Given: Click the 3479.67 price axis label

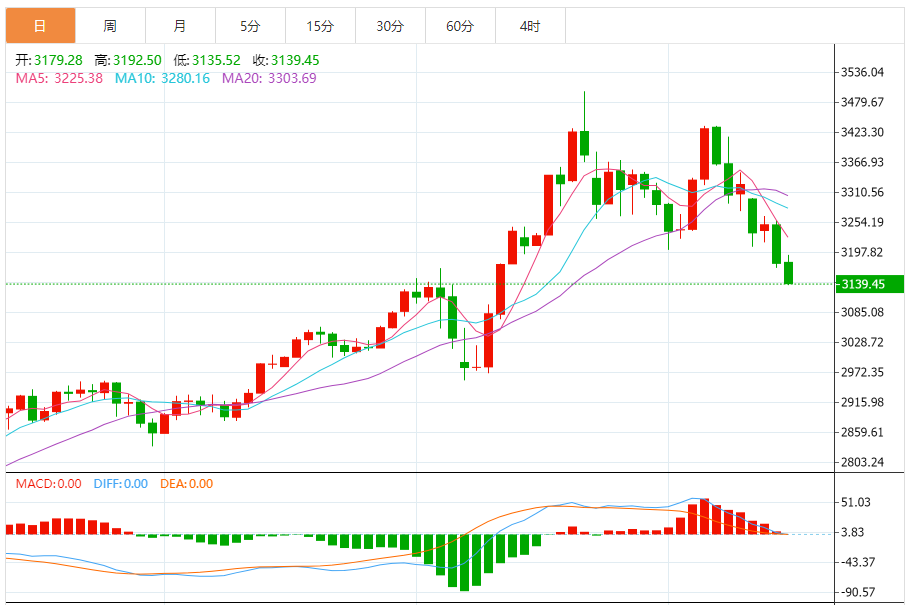Looking at the screenshot, I should [862, 102].
